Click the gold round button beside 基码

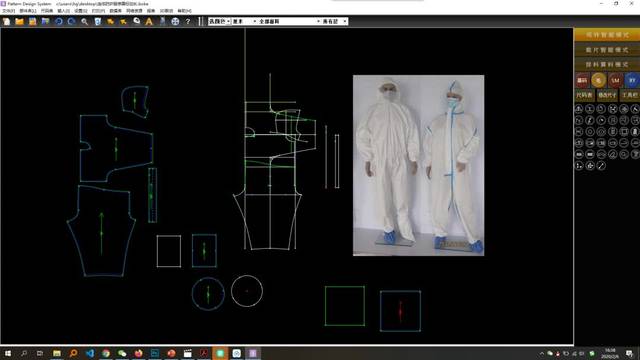(599, 80)
